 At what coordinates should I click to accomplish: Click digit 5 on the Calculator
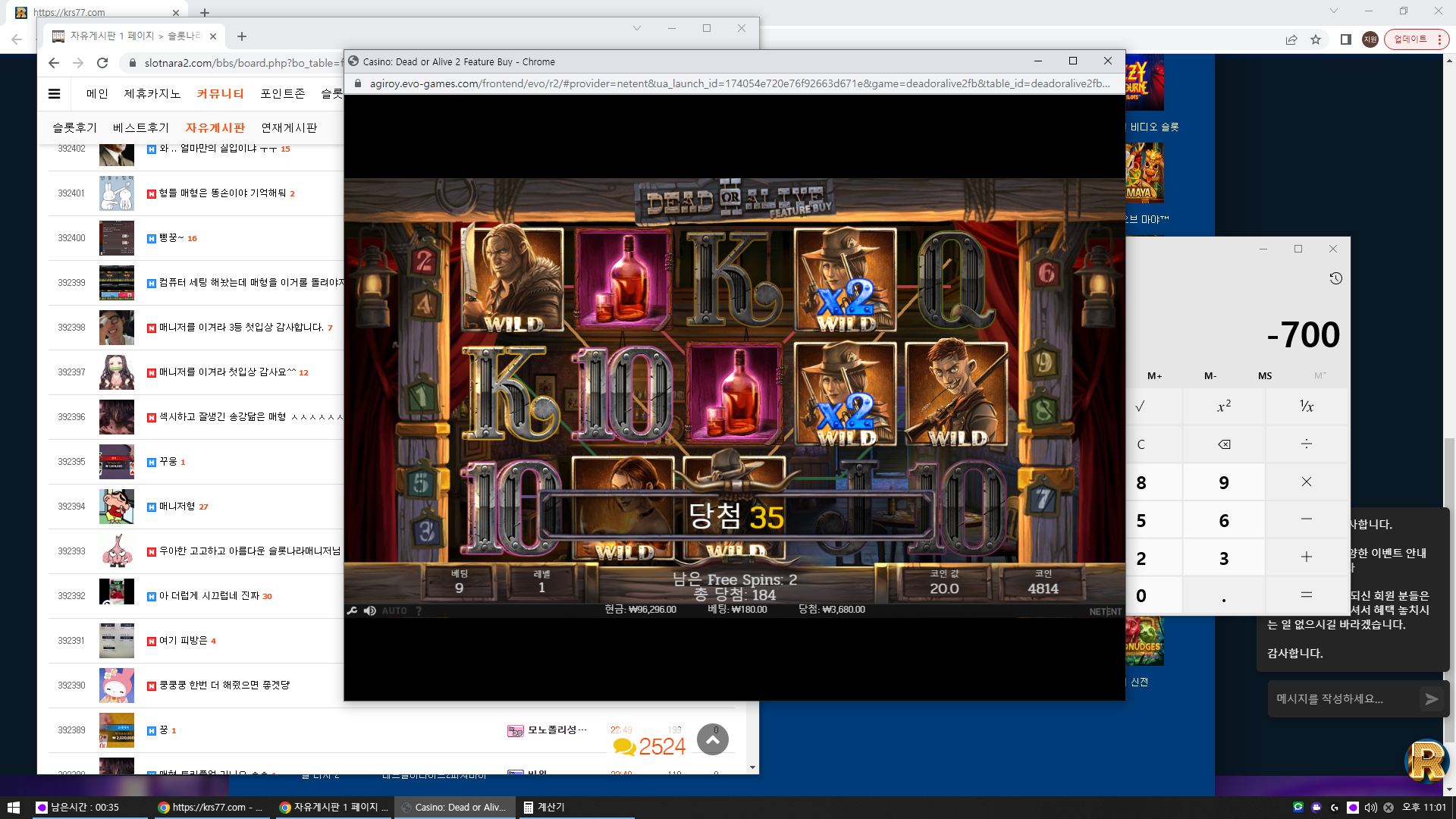(1141, 520)
